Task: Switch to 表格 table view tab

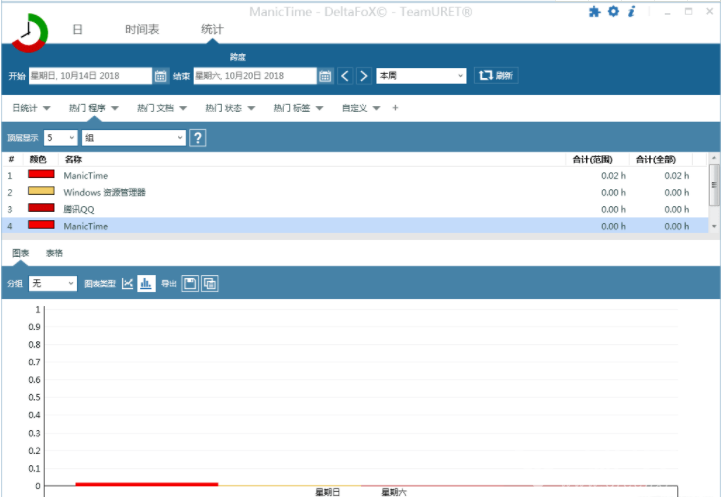Action: [54, 253]
